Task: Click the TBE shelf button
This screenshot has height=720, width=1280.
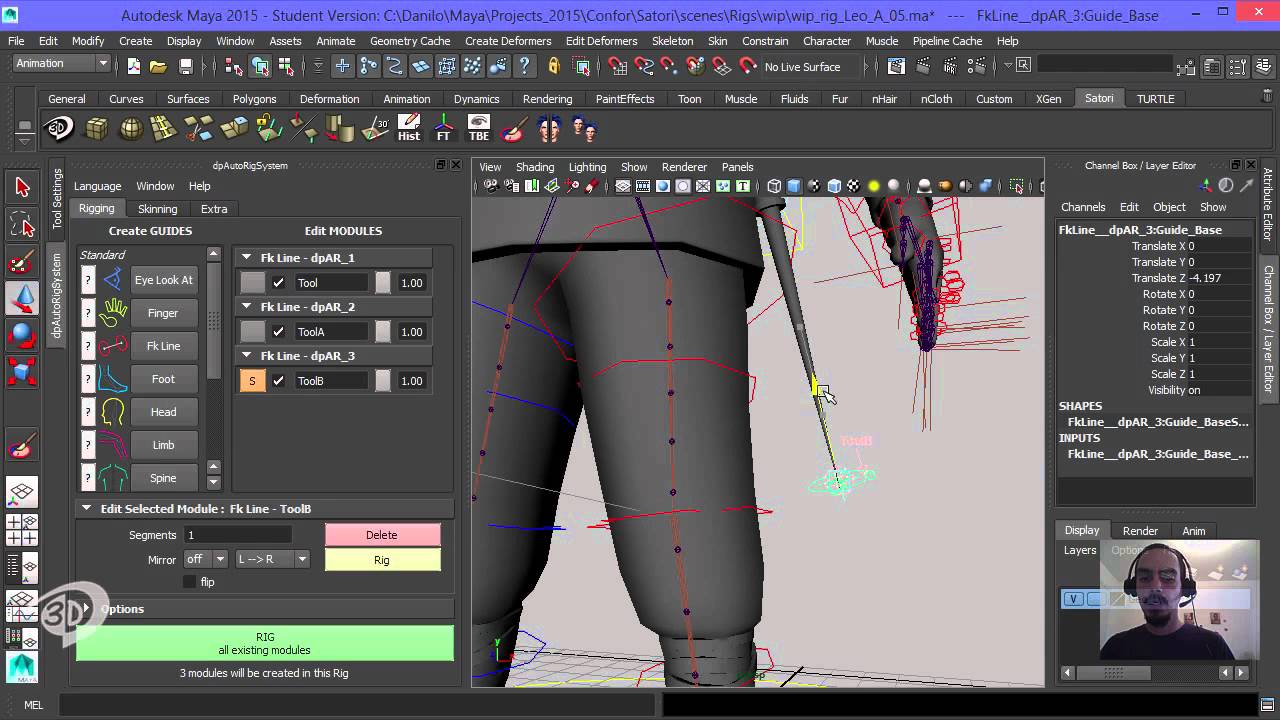Action: click(x=479, y=128)
